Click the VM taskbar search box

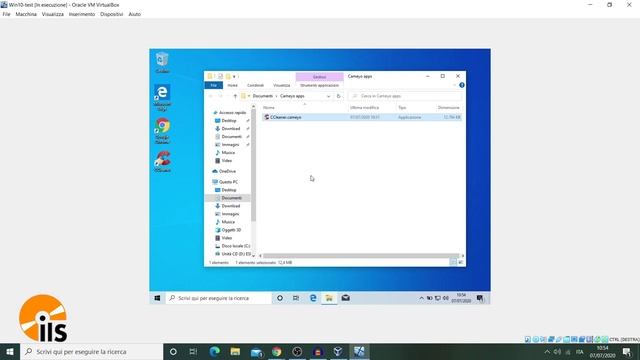[x=218, y=298]
